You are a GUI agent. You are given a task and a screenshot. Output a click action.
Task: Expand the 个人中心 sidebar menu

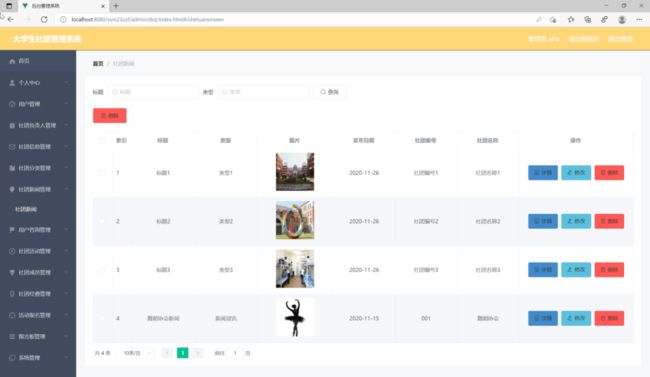click(38, 83)
